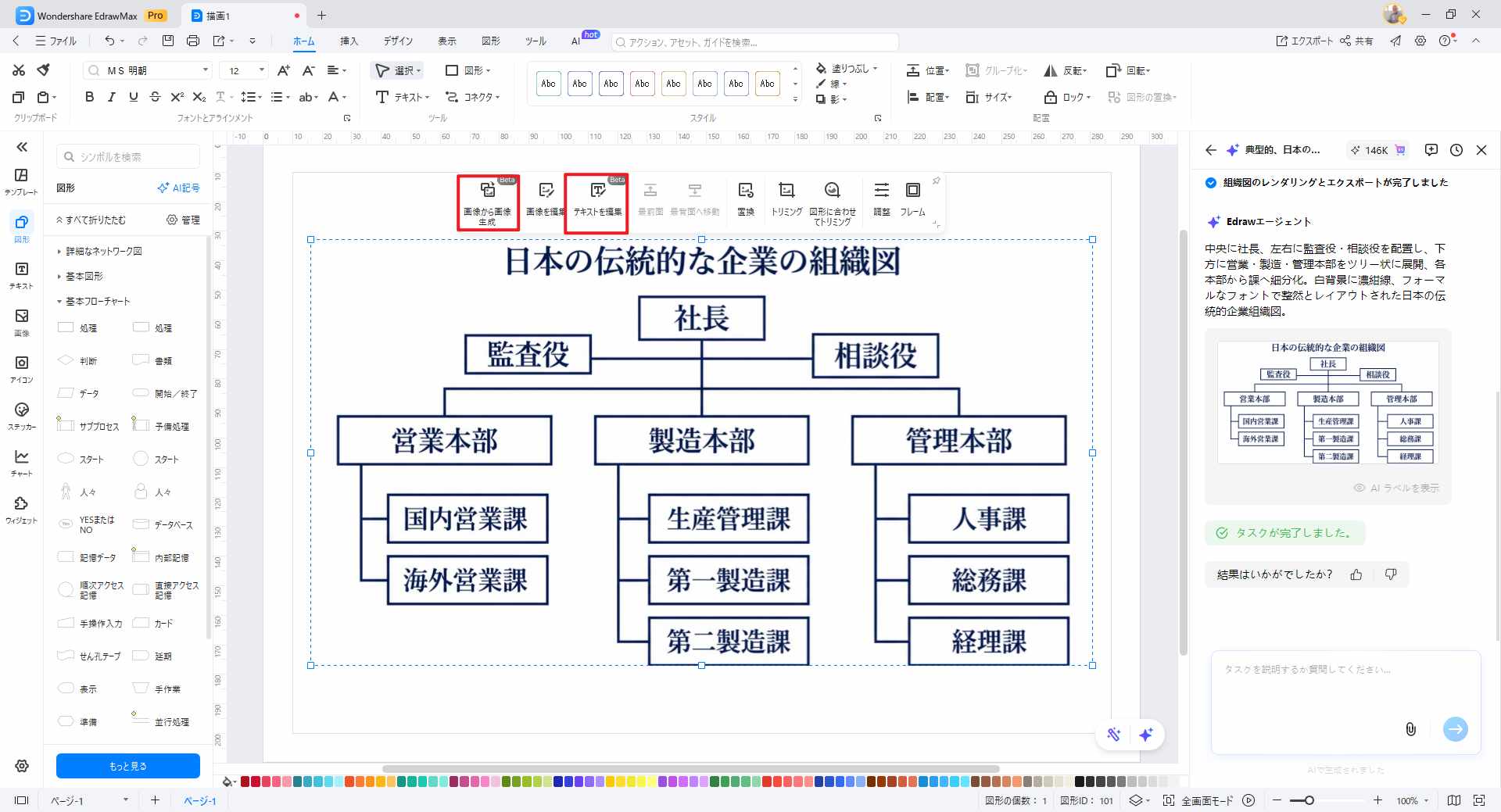Toggle italic formatting
The width and height of the screenshot is (1501, 812).
111,97
